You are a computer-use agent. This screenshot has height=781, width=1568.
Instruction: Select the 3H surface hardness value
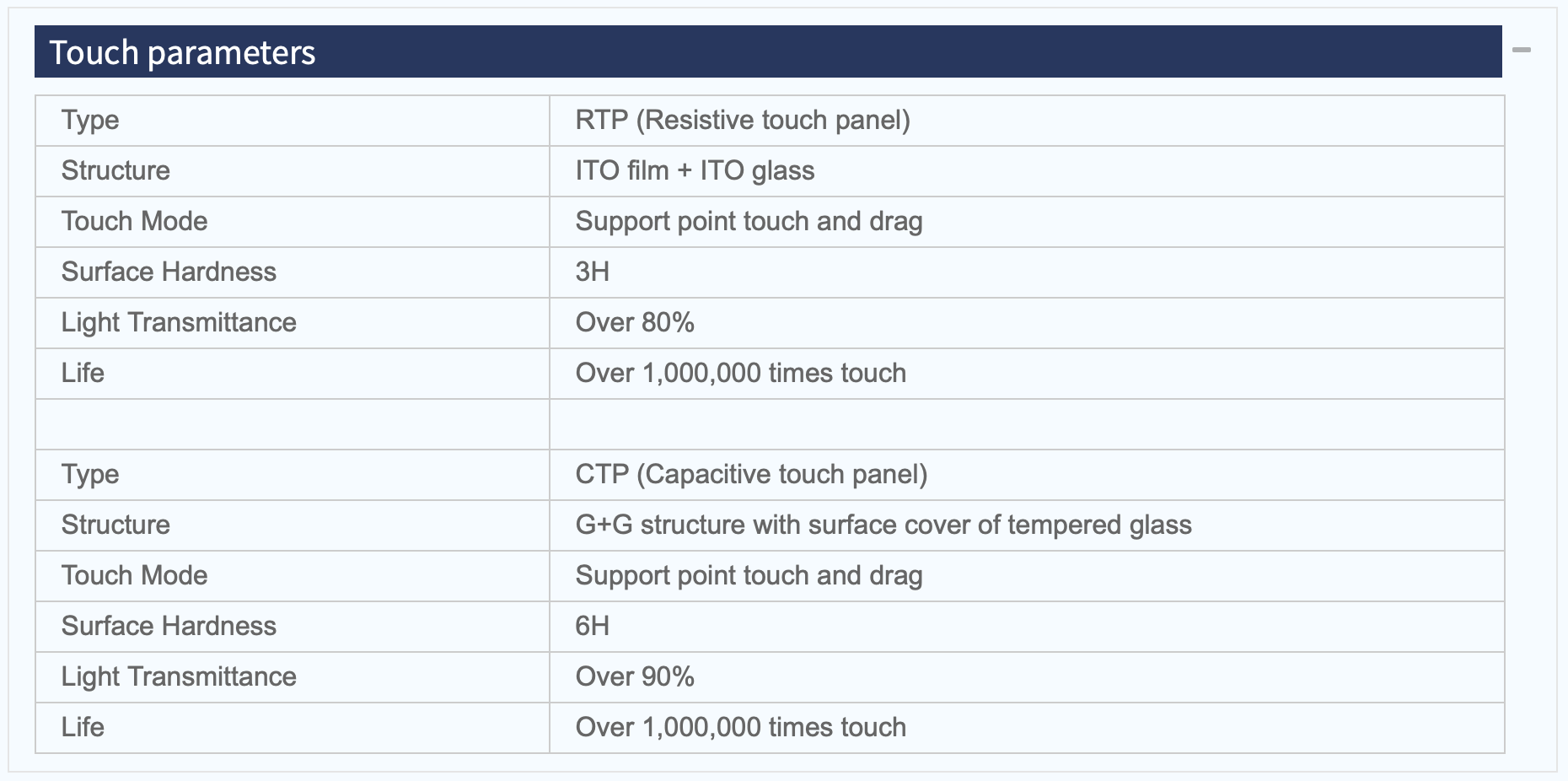coord(592,272)
